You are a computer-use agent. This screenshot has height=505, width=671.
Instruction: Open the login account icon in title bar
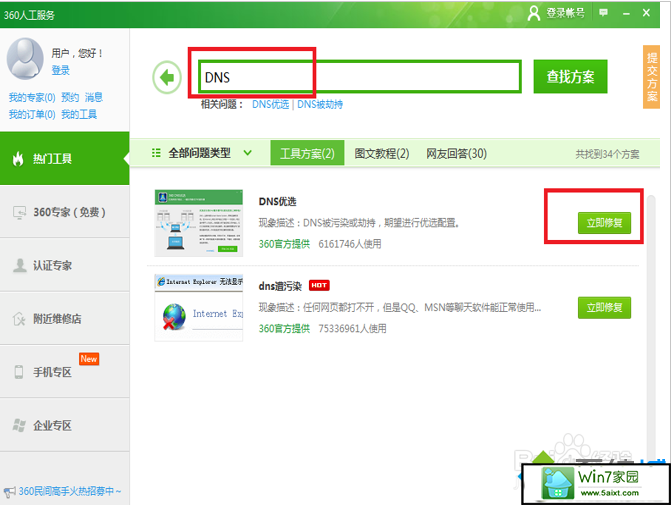[x=534, y=13]
